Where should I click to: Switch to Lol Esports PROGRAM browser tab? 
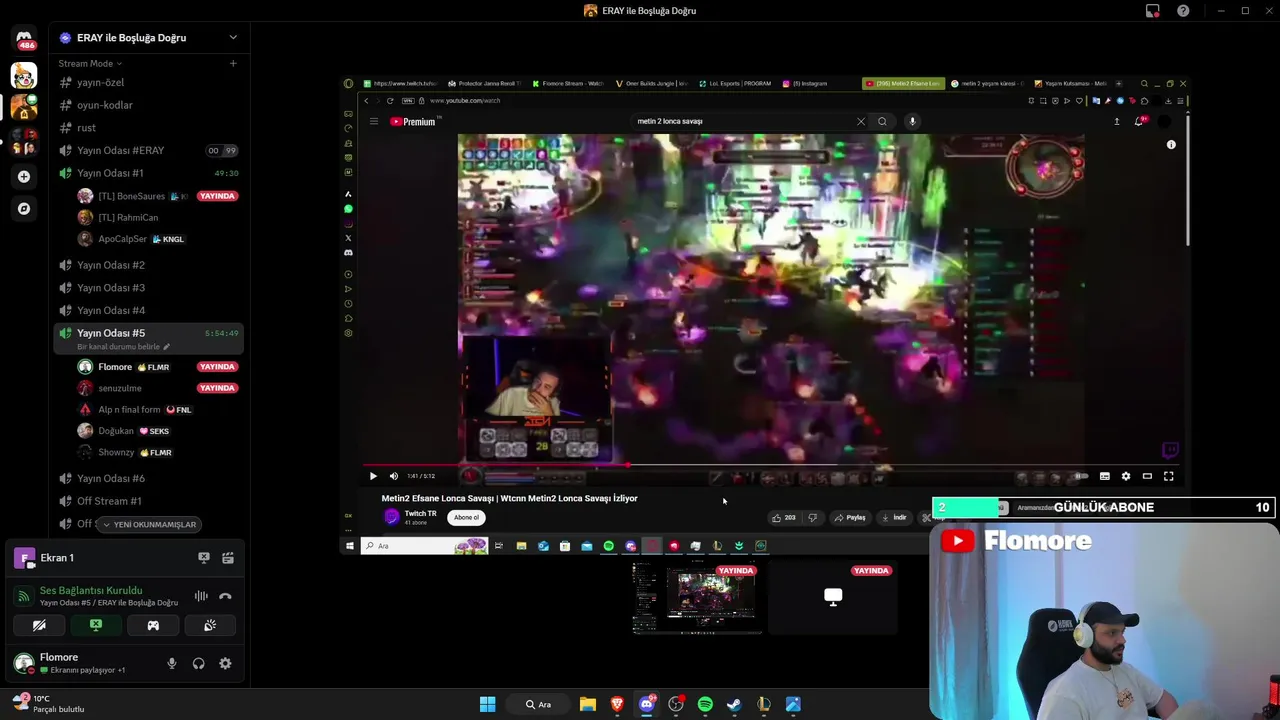738,84
